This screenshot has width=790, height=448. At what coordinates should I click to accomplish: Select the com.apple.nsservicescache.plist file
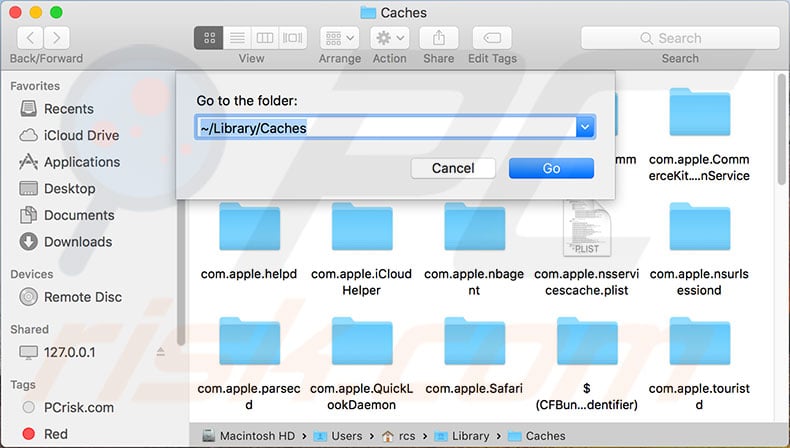(x=586, y=248)
